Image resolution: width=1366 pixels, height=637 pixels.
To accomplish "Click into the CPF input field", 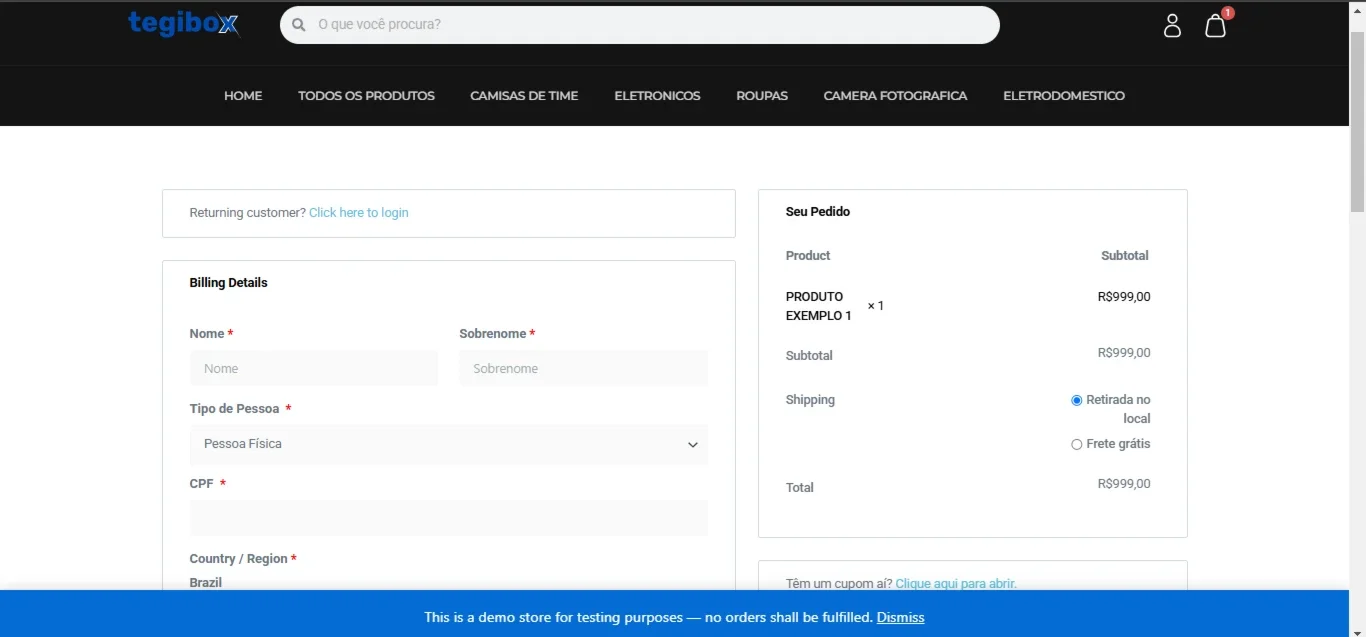I will 449,518.
